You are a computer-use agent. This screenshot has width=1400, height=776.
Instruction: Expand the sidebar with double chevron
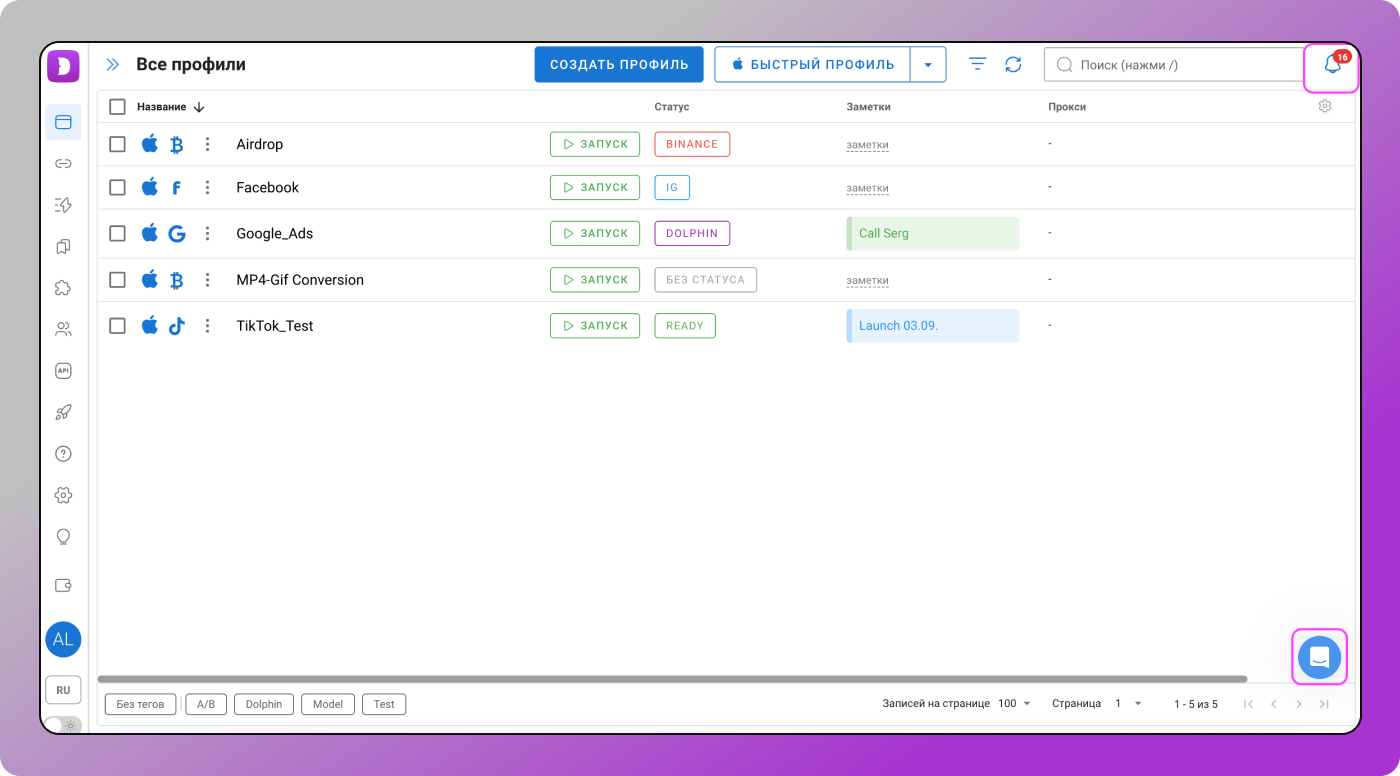pos(113,65)
